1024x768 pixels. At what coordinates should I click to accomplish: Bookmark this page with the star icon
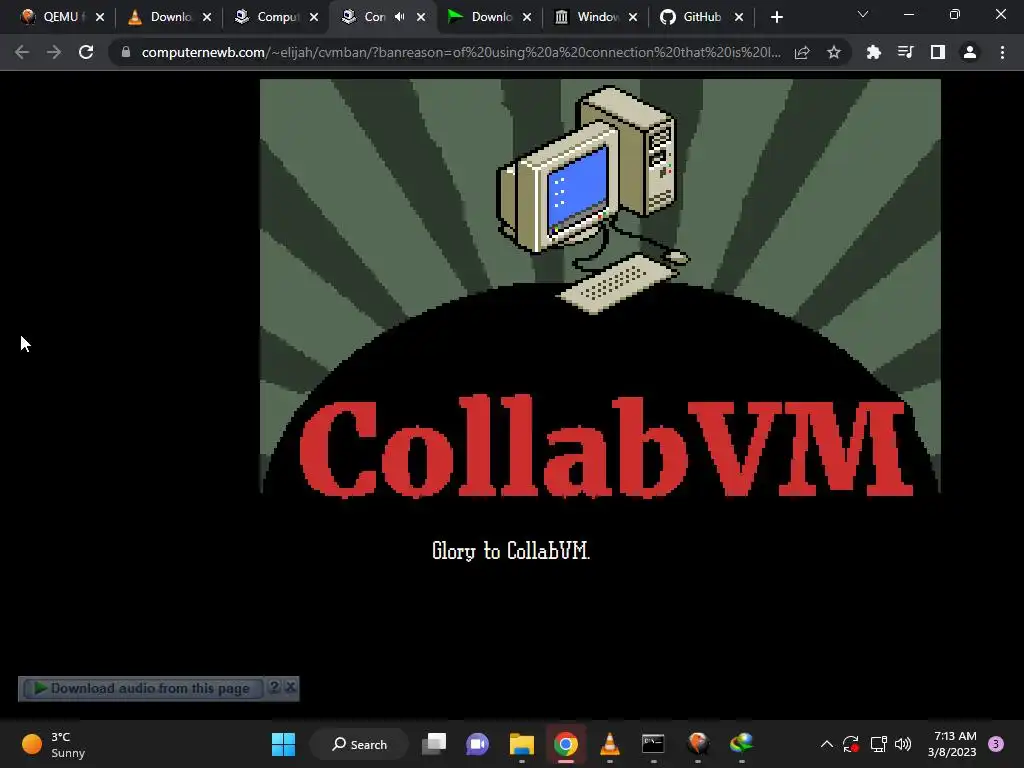(x=834, y=52)
